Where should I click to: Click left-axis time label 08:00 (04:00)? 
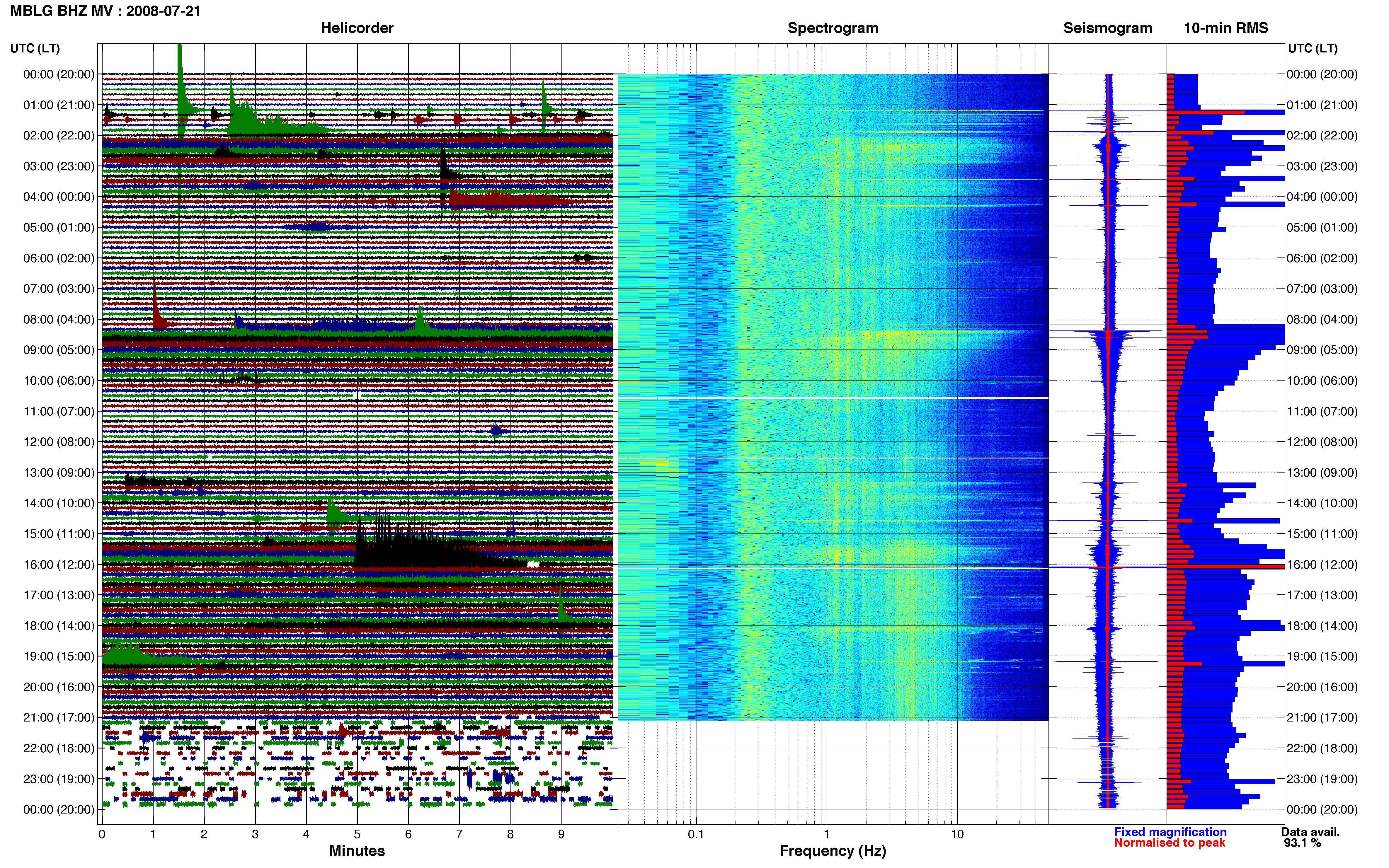59,319
